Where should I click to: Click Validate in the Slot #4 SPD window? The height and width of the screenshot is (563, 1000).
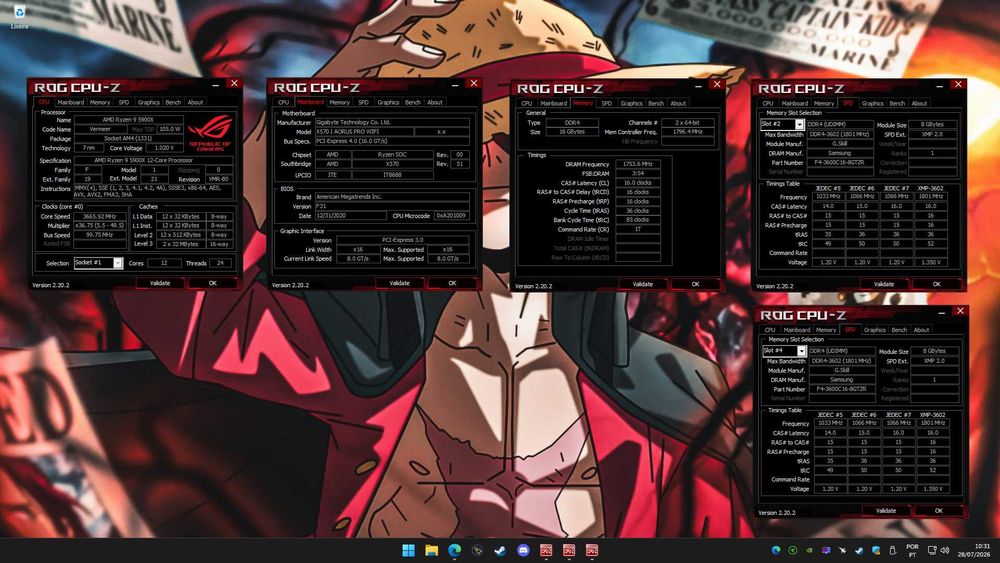tap(886, 511)
